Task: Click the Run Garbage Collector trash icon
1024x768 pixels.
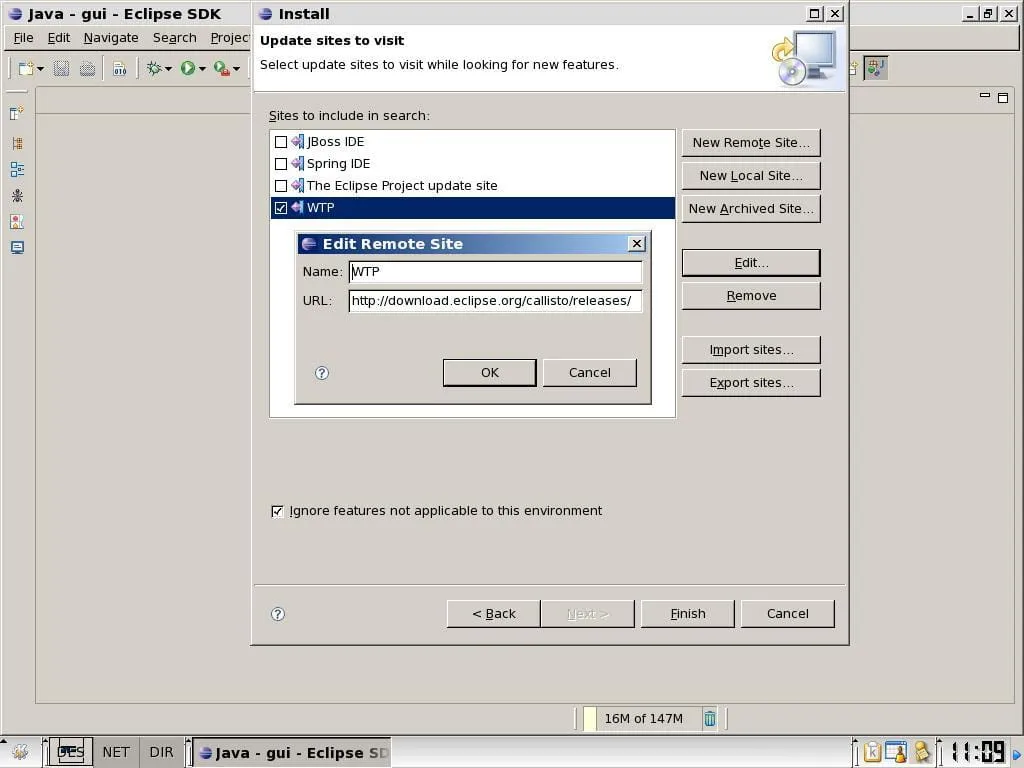Action: click(710, 718)
